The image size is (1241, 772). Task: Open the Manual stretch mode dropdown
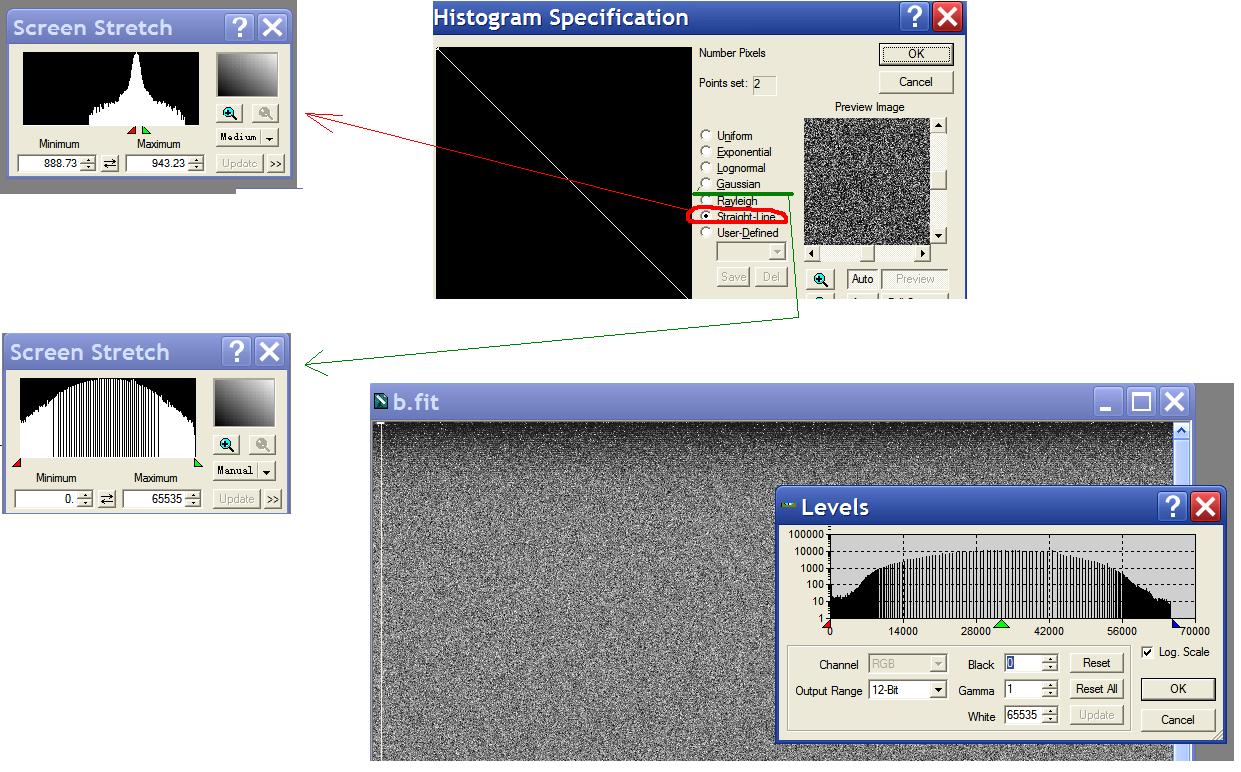[x=267, y=471]
